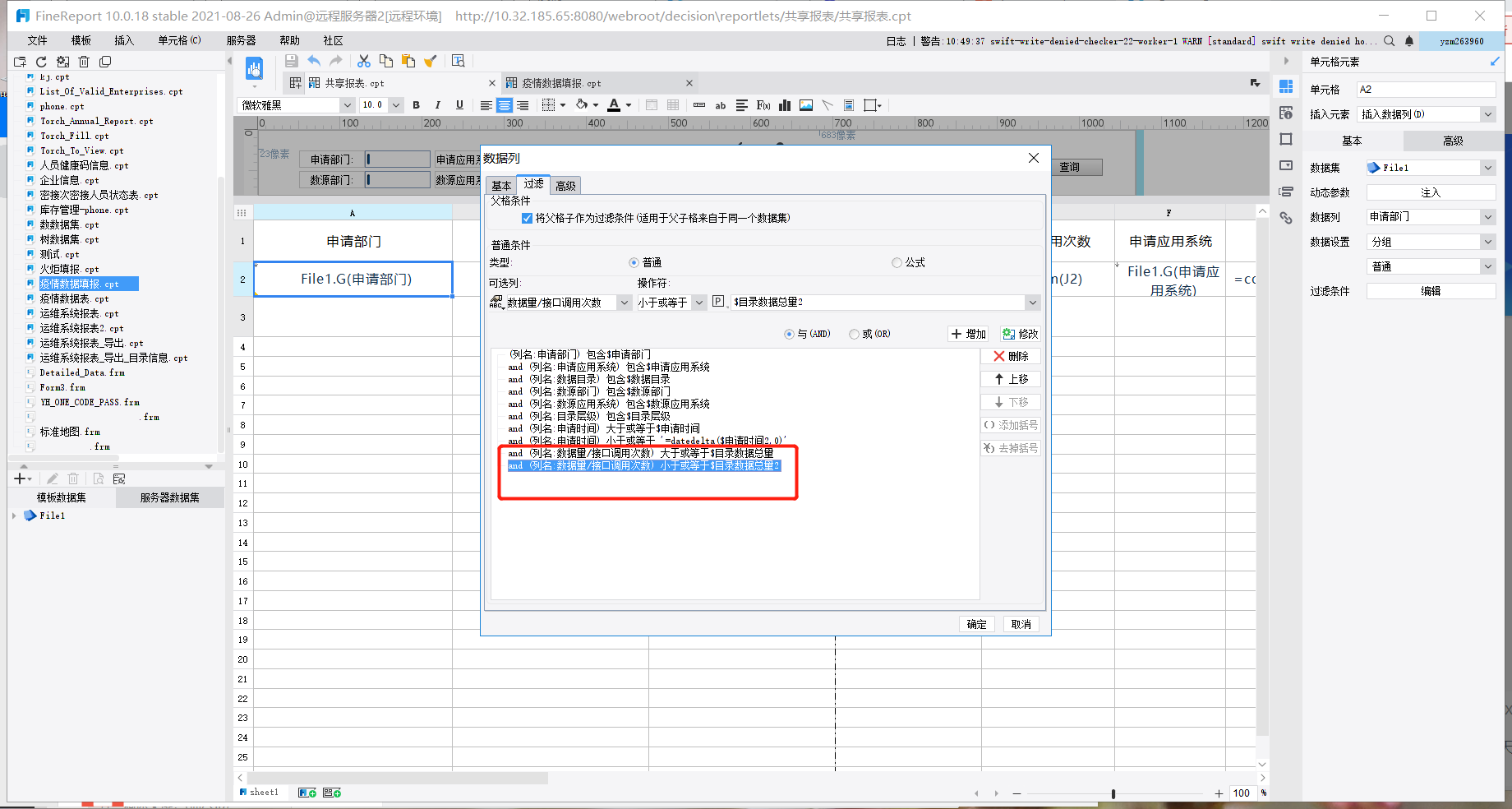Click the format painter brush icon
Image resolution: width=1512 pixels, height=809 pixels.
(430, 61)
